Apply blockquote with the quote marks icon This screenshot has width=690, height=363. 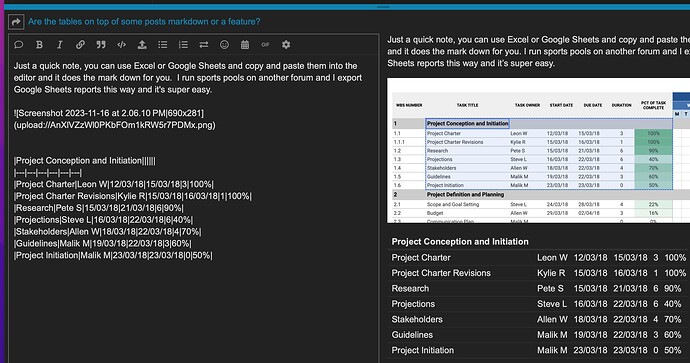click(101, 44)
